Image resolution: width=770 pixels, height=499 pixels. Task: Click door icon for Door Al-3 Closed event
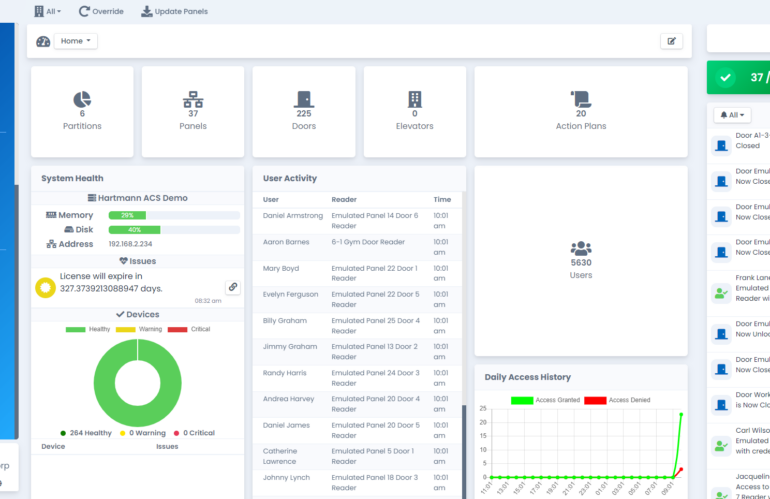721,145
